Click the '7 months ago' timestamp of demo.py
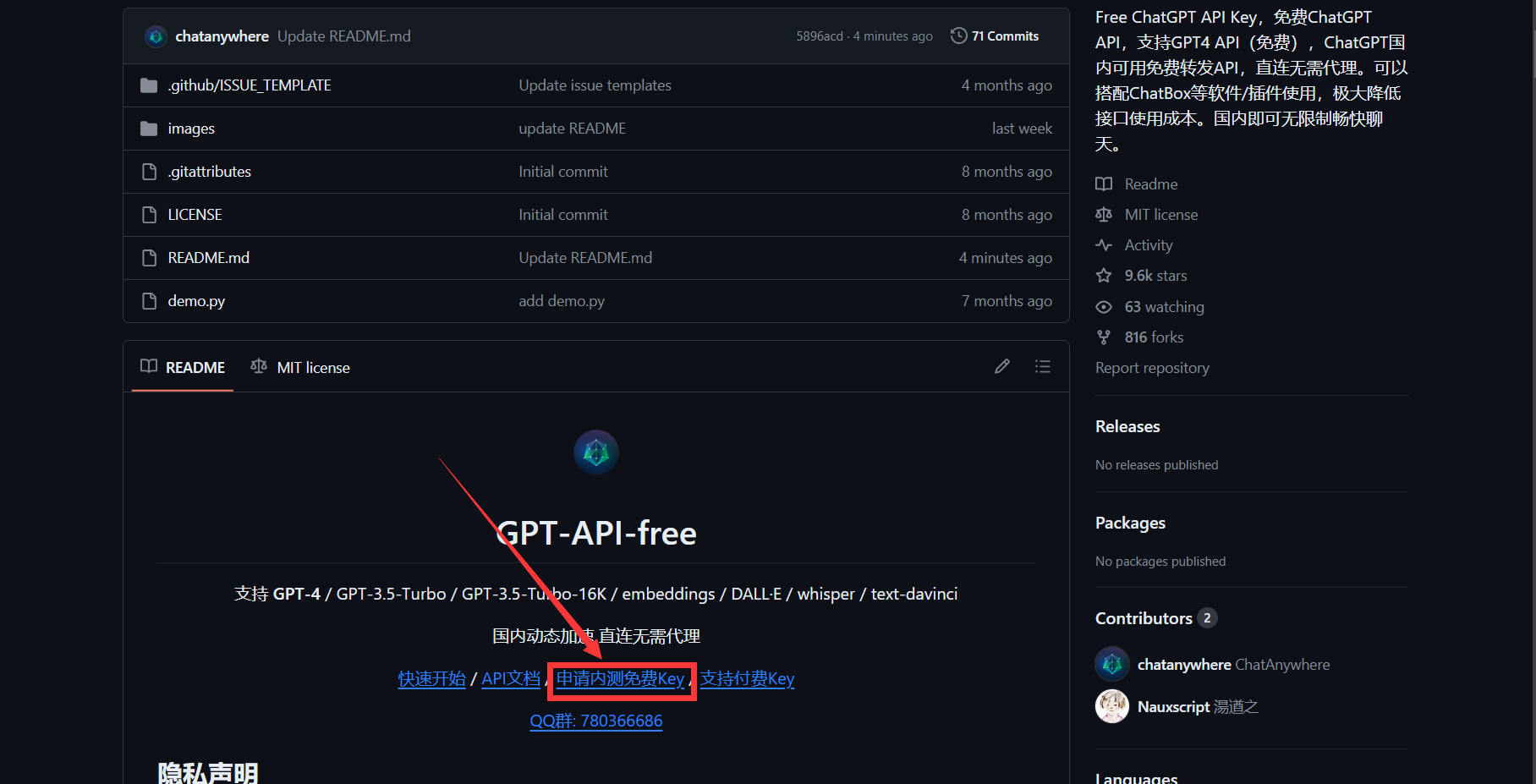1536x784 pixels. point(1007,301)
